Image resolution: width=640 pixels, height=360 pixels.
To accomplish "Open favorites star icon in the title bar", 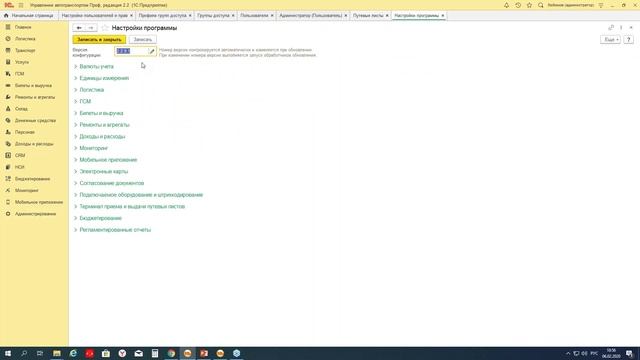I will (x=529, y=5).
